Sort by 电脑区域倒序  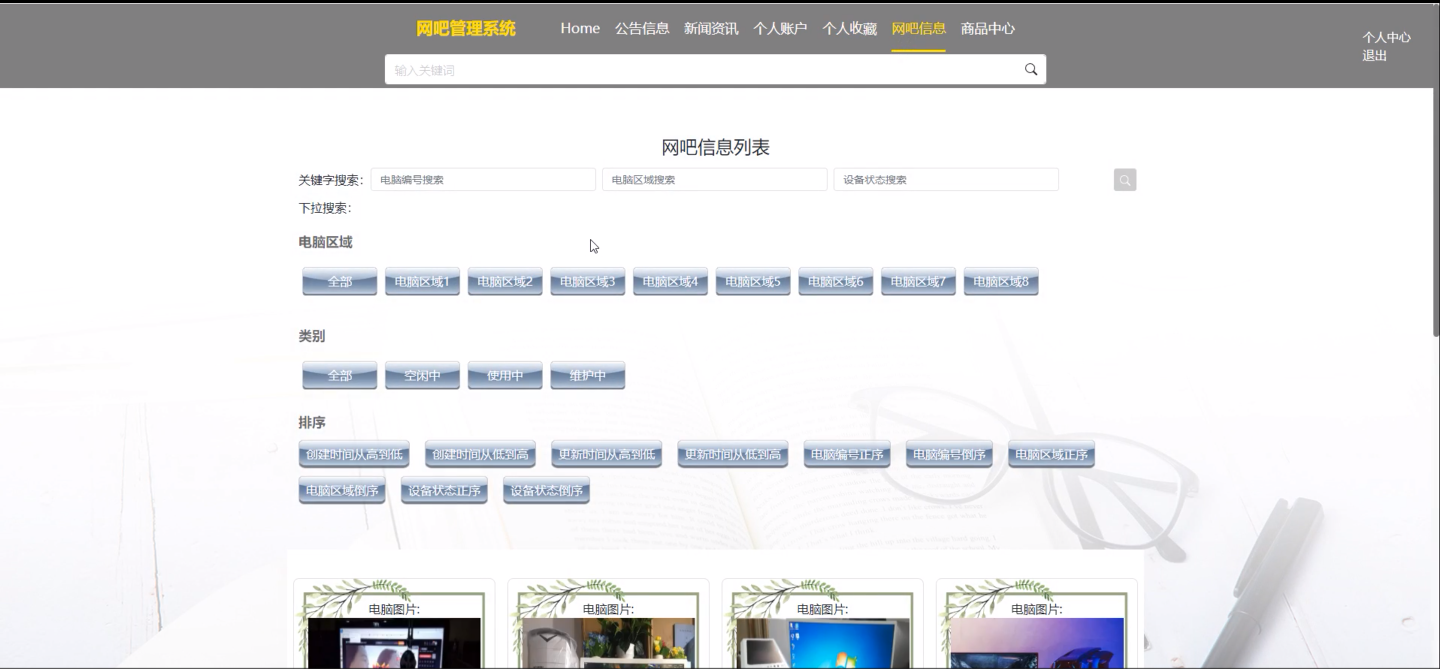pyautogui.click(x=343, y=491)
